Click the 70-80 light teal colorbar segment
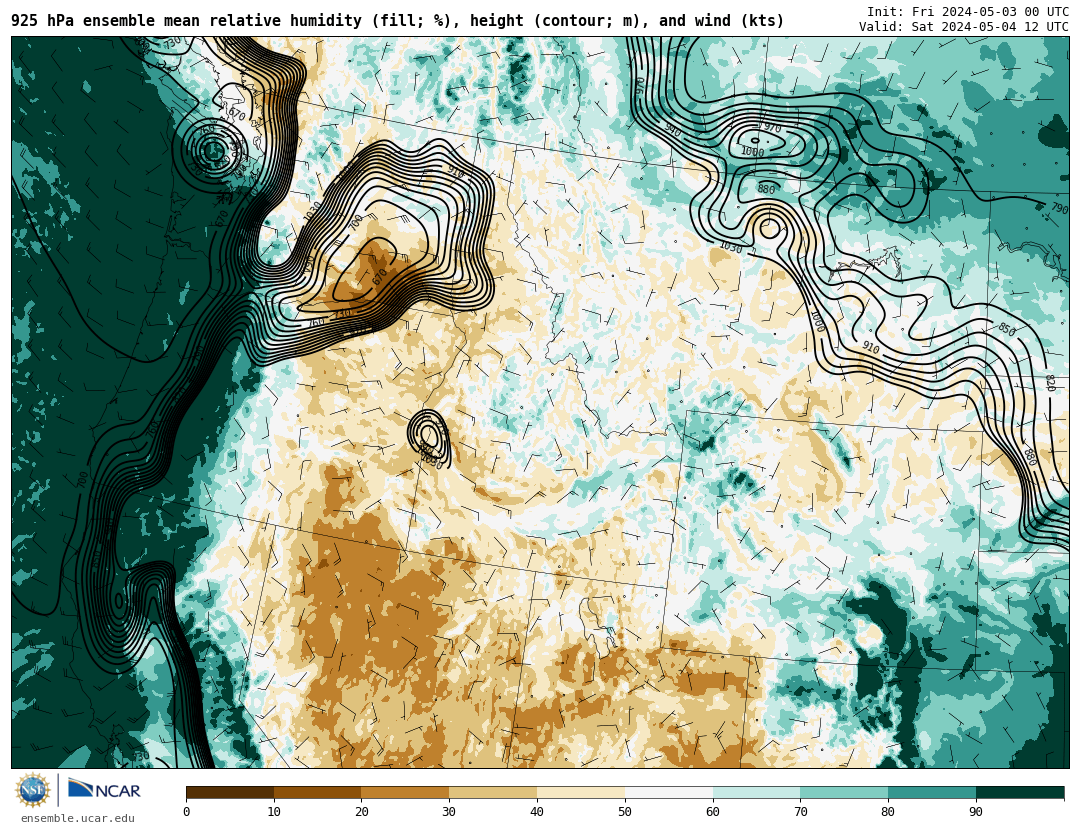The width and height of the screenshot is (1080, 831). click(844, 792)
